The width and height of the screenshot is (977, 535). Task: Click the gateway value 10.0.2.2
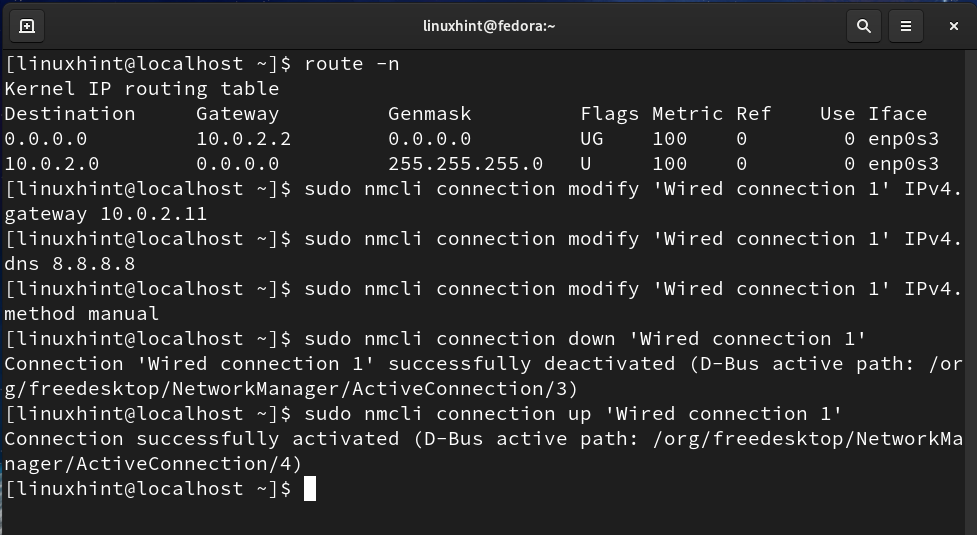tap(243, 139)
